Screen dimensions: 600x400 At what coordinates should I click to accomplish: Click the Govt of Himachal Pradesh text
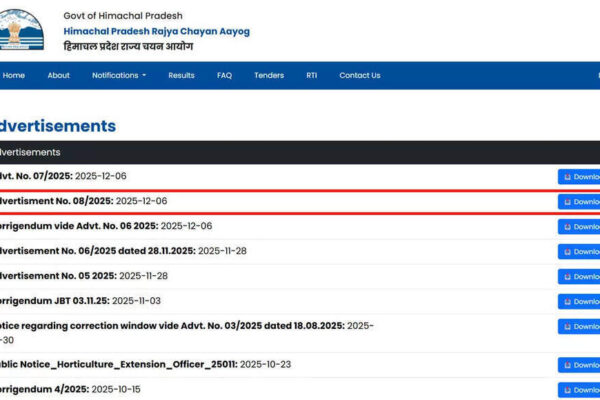tap(123, 16)
